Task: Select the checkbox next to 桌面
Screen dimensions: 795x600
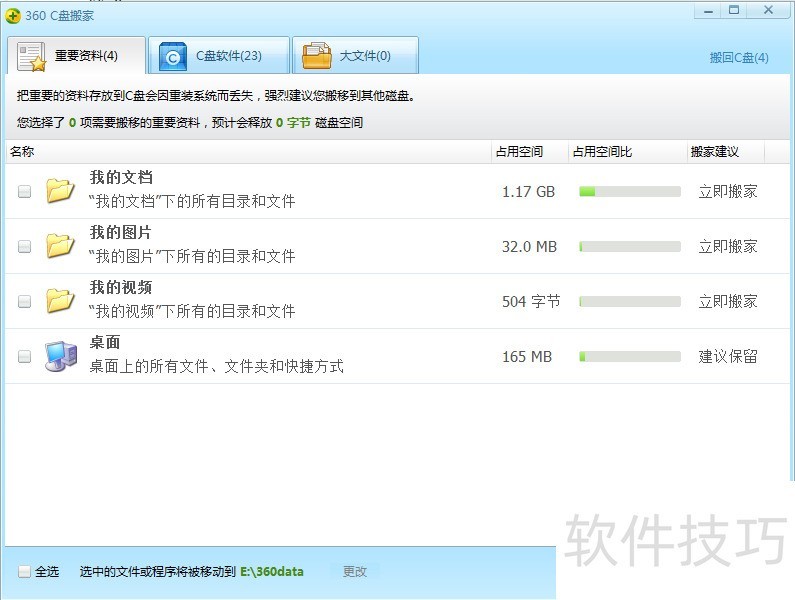Action: point(25,357)
